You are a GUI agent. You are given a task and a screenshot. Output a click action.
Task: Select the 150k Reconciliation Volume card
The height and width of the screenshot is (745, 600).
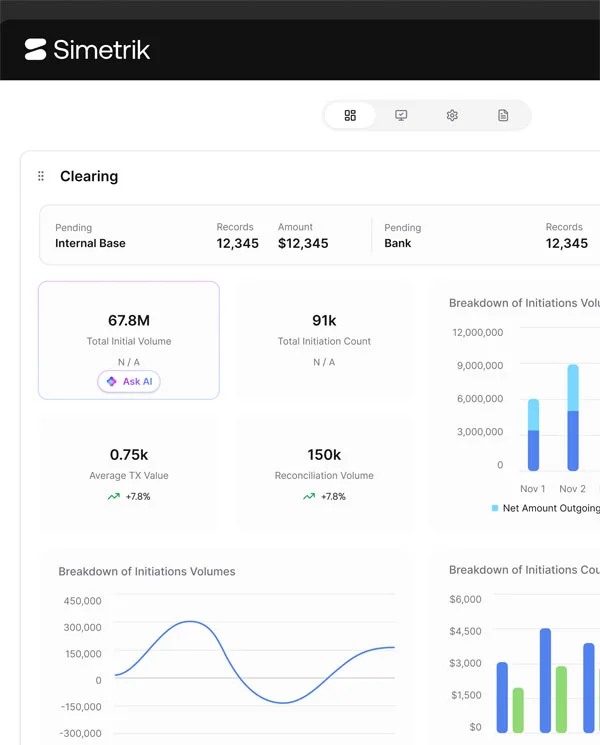click(324, 474)
